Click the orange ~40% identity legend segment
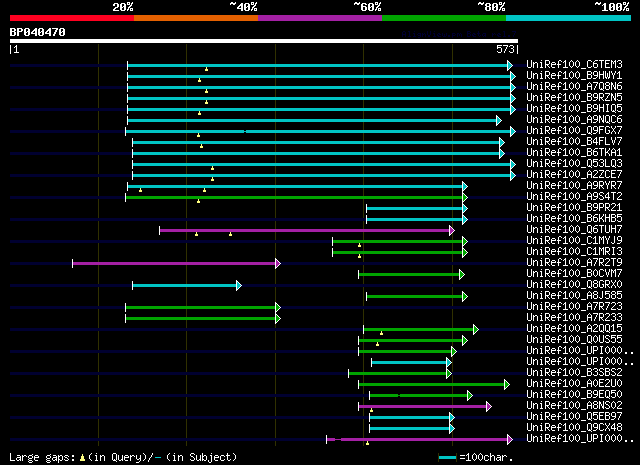Image resolution: width=640 pixels, height=465 pixels. [x=196, y=18]
